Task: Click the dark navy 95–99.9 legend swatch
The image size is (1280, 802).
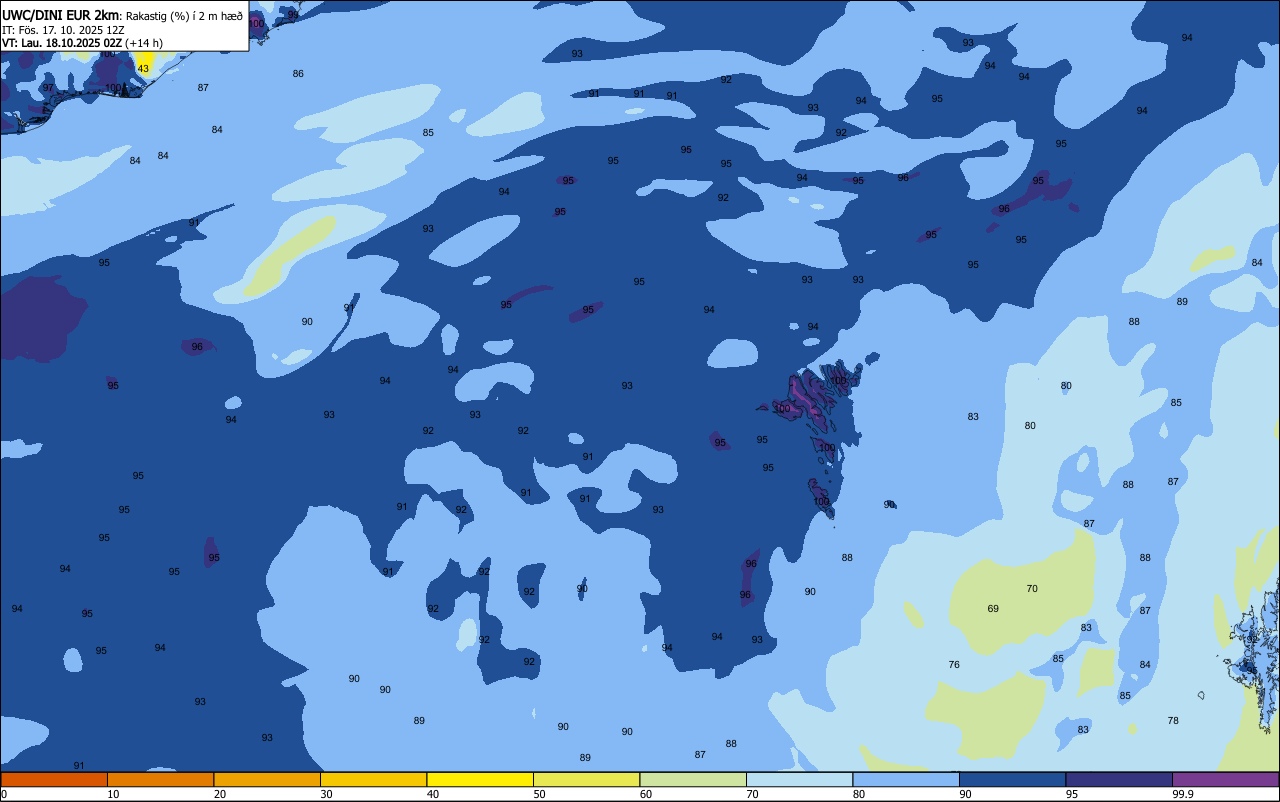Action: 1119,779
